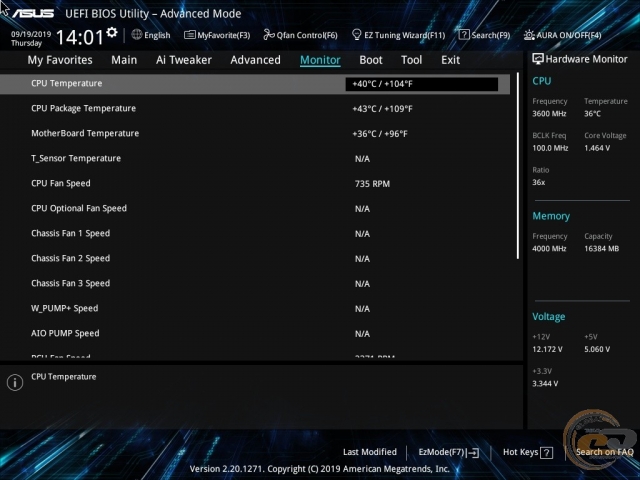Viewport: 640px width, 480px height.
Task: Select the CPU Fan Speed row
Action: pyautogui.click(x=255, y=183)
